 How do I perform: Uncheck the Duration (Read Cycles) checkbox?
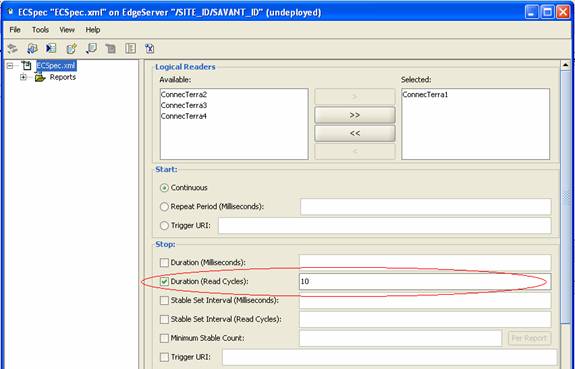coord(164,282)
